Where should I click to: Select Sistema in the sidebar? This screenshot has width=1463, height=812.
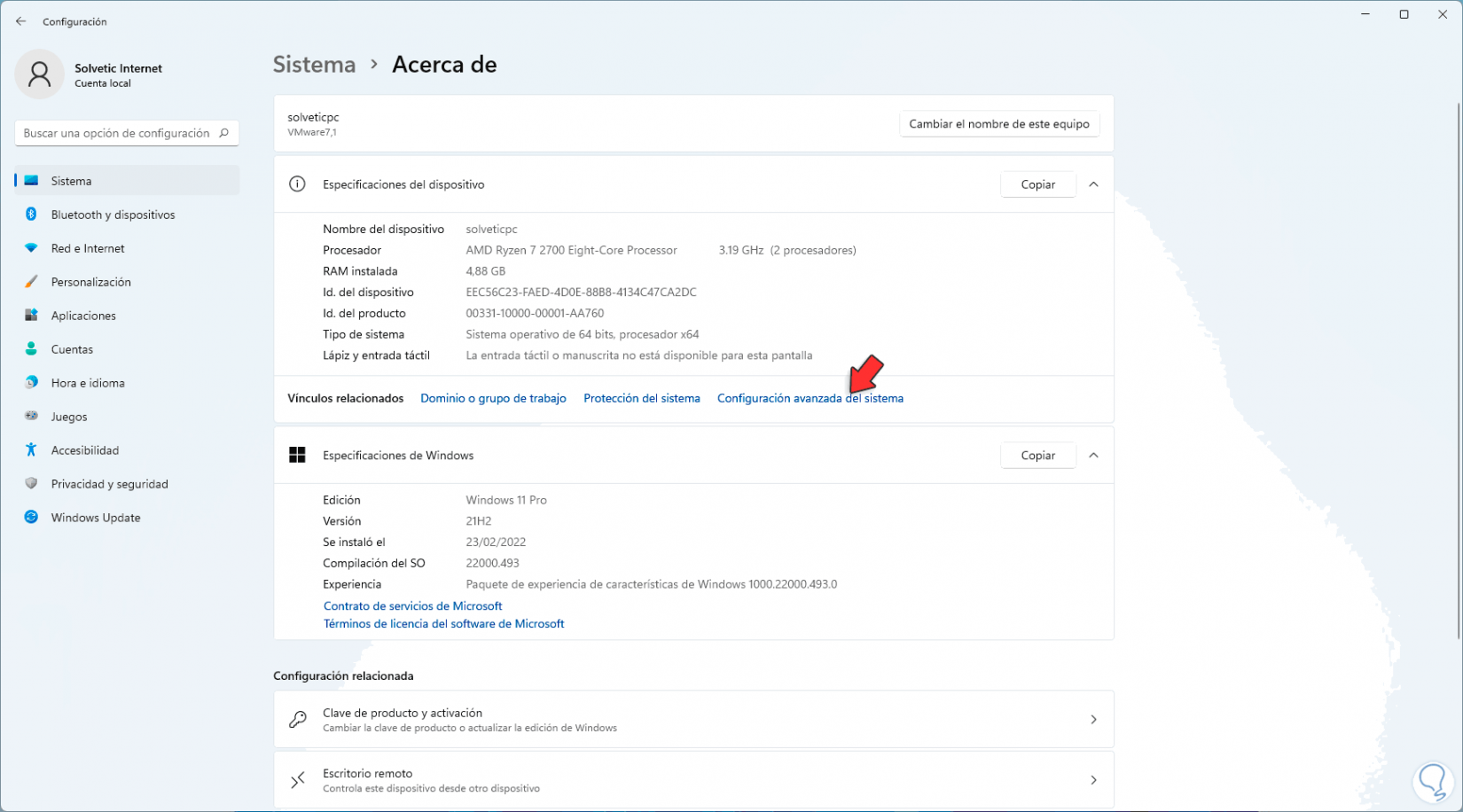coord(127,181)
